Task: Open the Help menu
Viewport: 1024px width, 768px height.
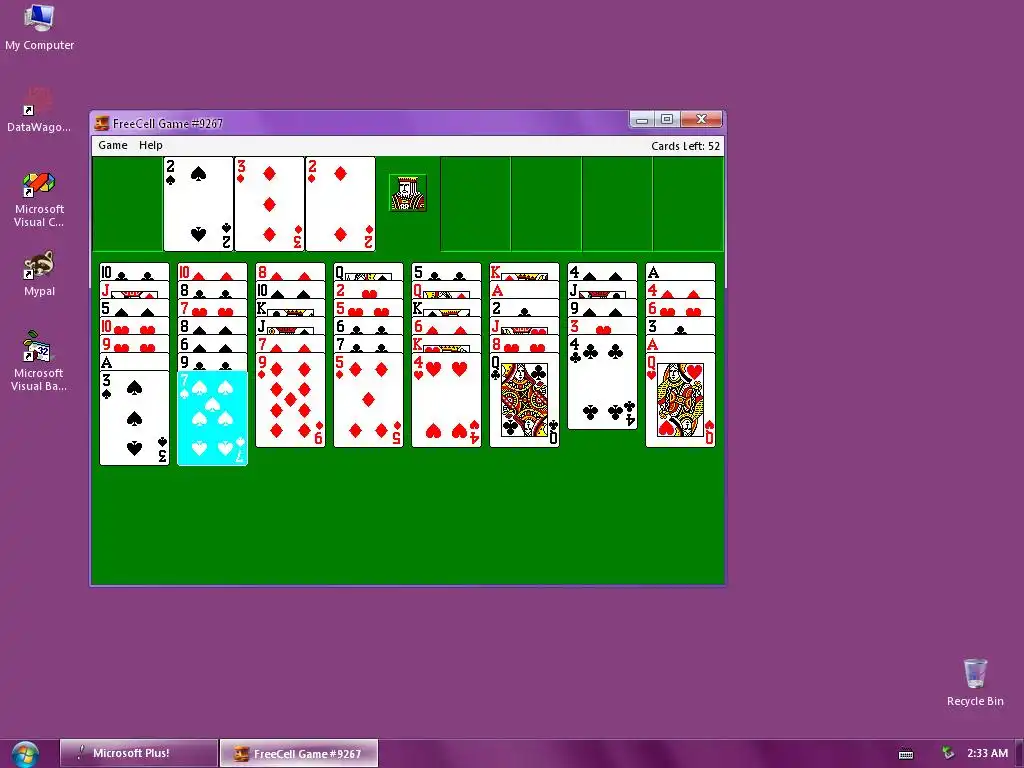Action: coord(150,145)
